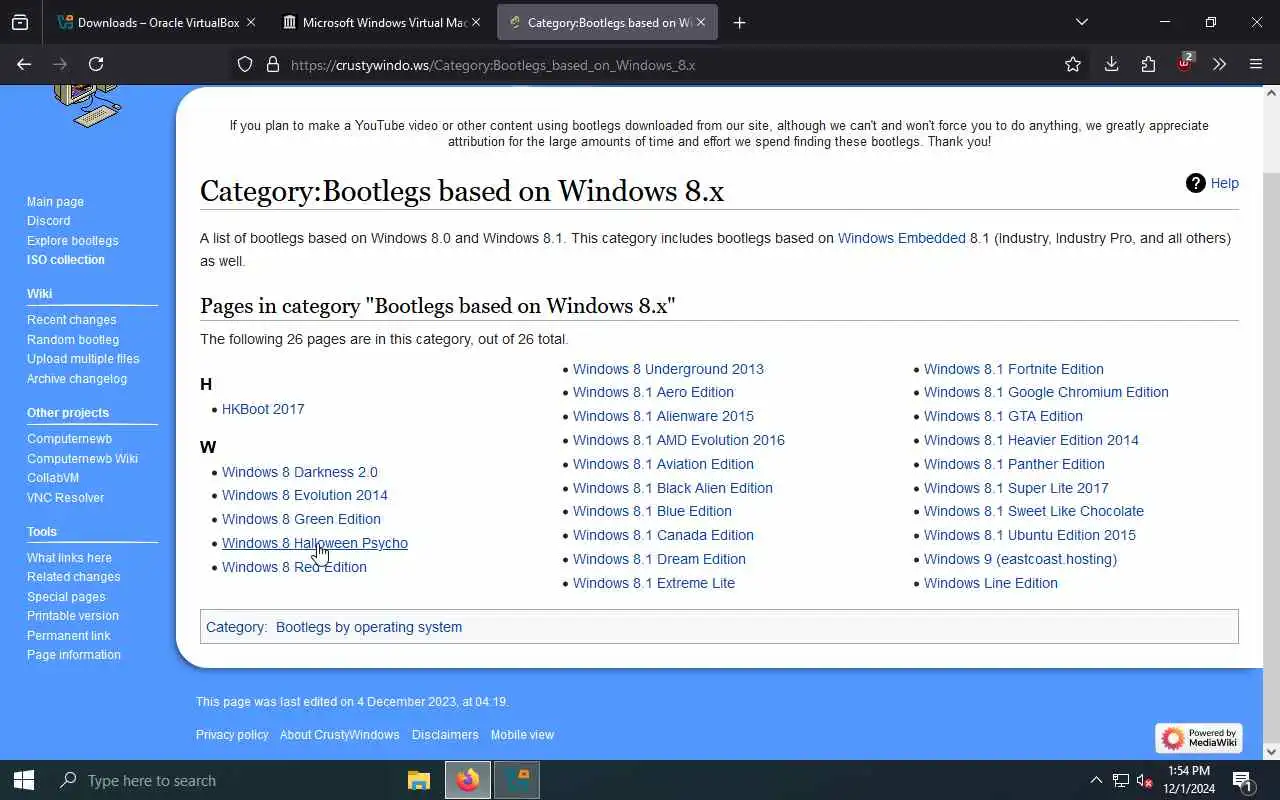Open the tracking protection shield icon

245,64
